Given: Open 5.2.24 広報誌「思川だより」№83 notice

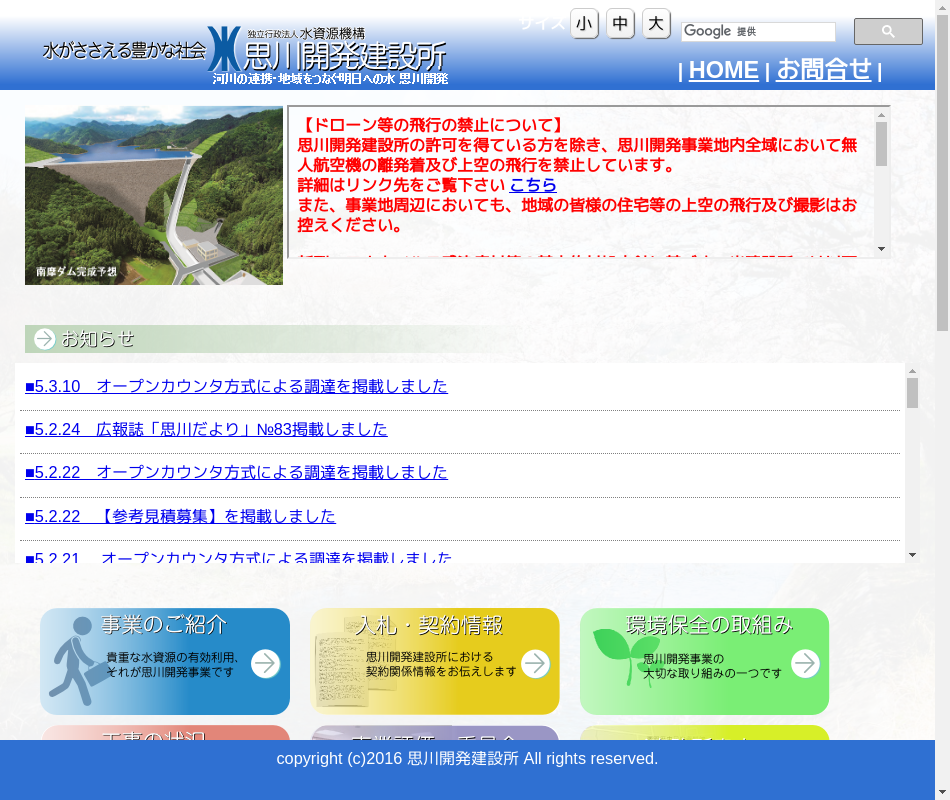Looking at the screenshot, I should [x=206, y=429].
